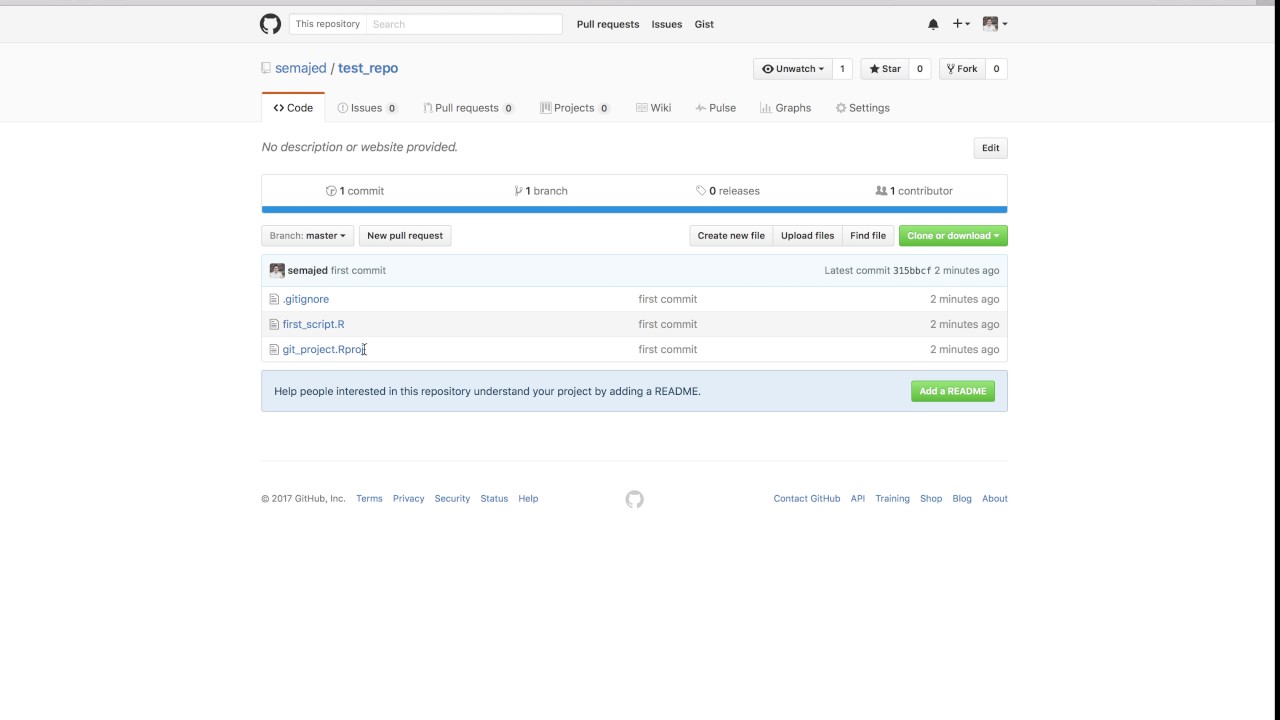Star the test_repo repository
The width and height of the screenshot is (1280, 720).
coord(885,69)
